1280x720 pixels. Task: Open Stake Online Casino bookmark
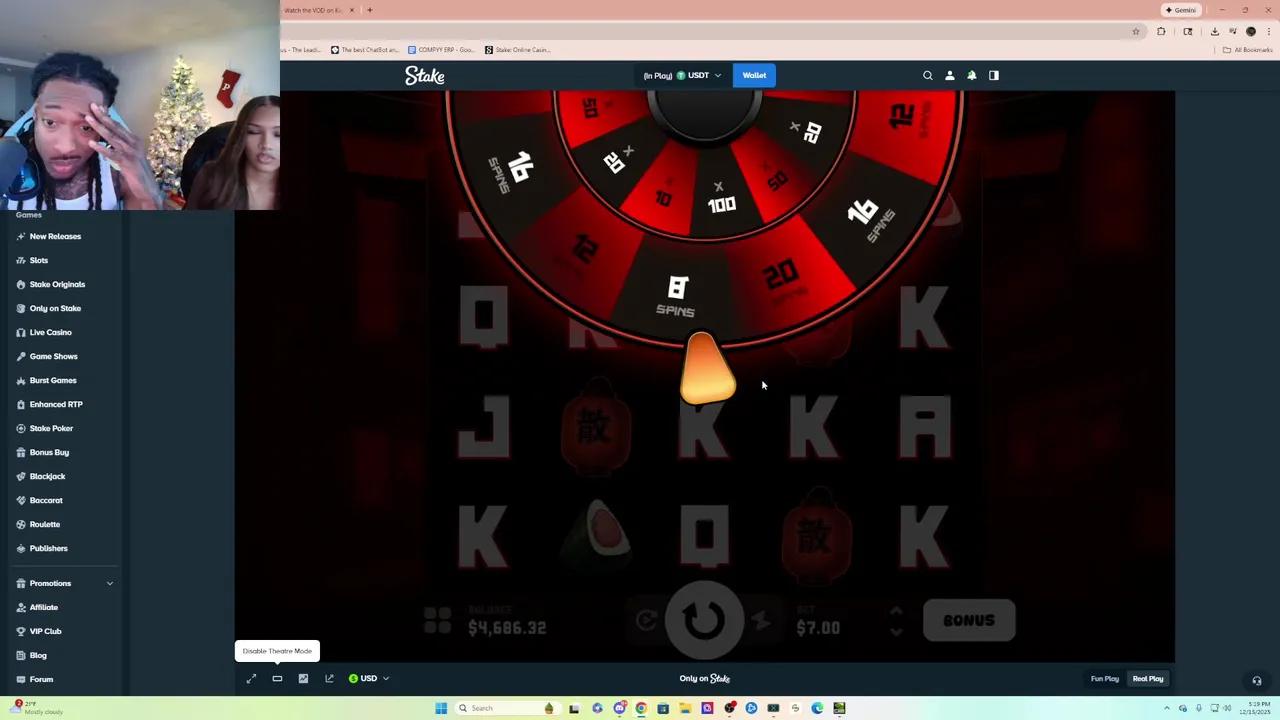point(518,49)
